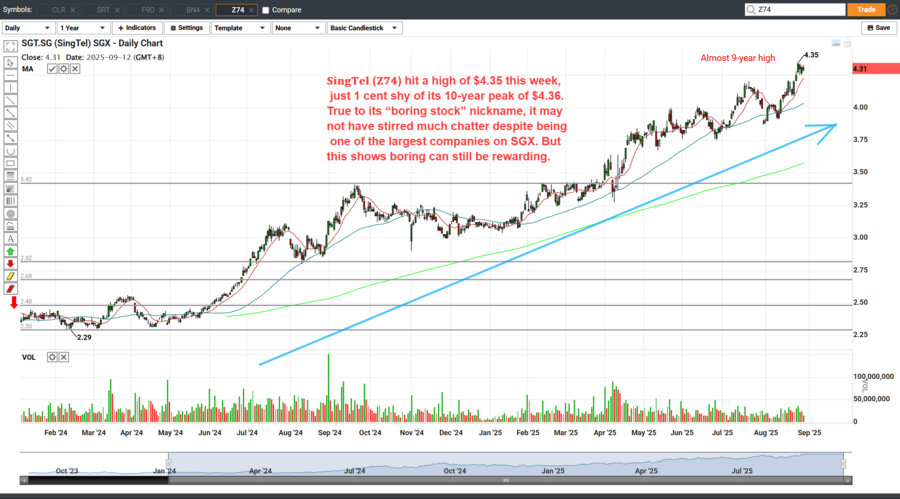Screen dimensions: 900x499
Task: Select the vertical line drawing tool
Action: click(10, 88)
